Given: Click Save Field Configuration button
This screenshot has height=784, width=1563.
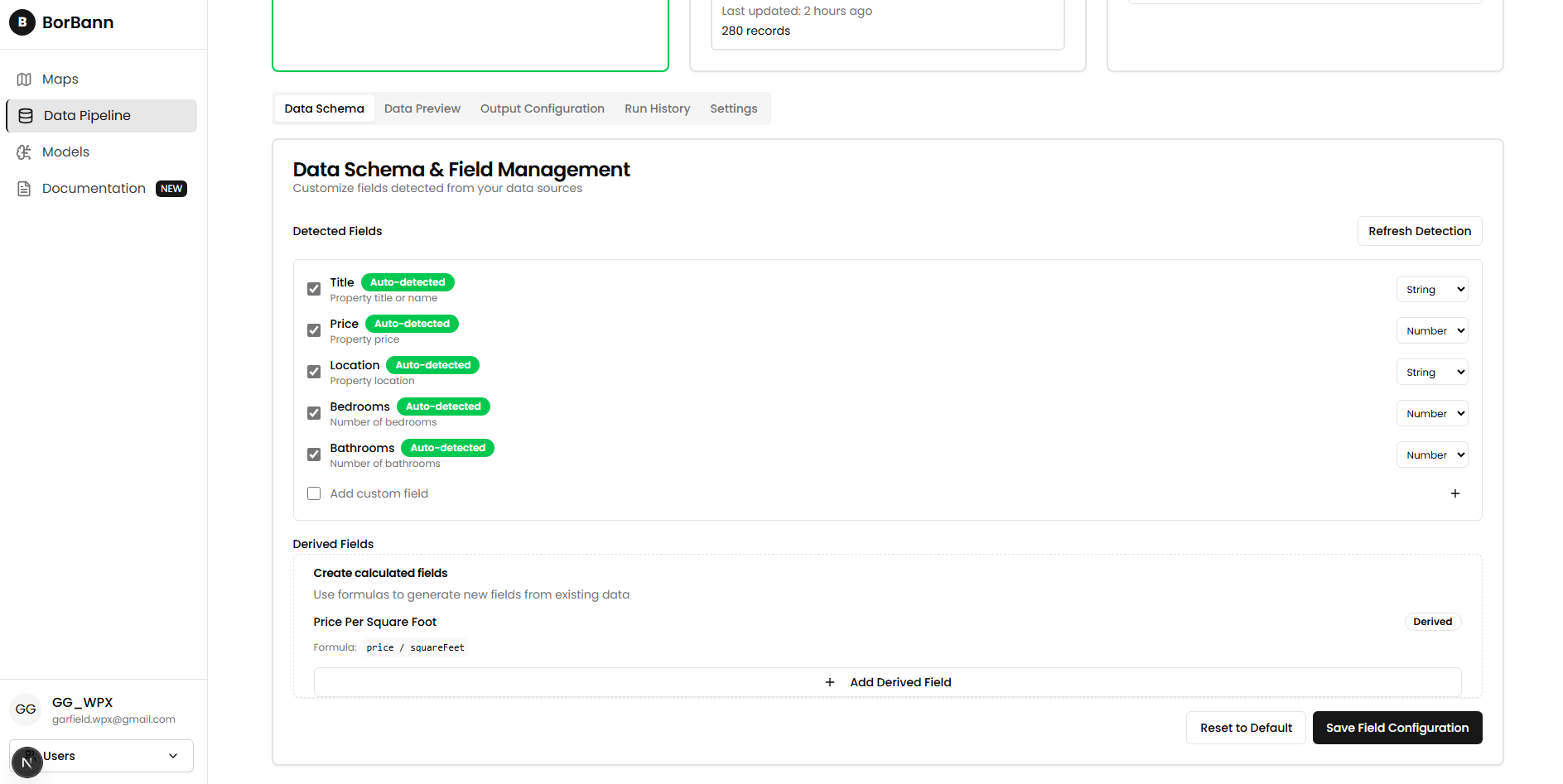Looking at the screenshot, I should (x=1397, y=728).
